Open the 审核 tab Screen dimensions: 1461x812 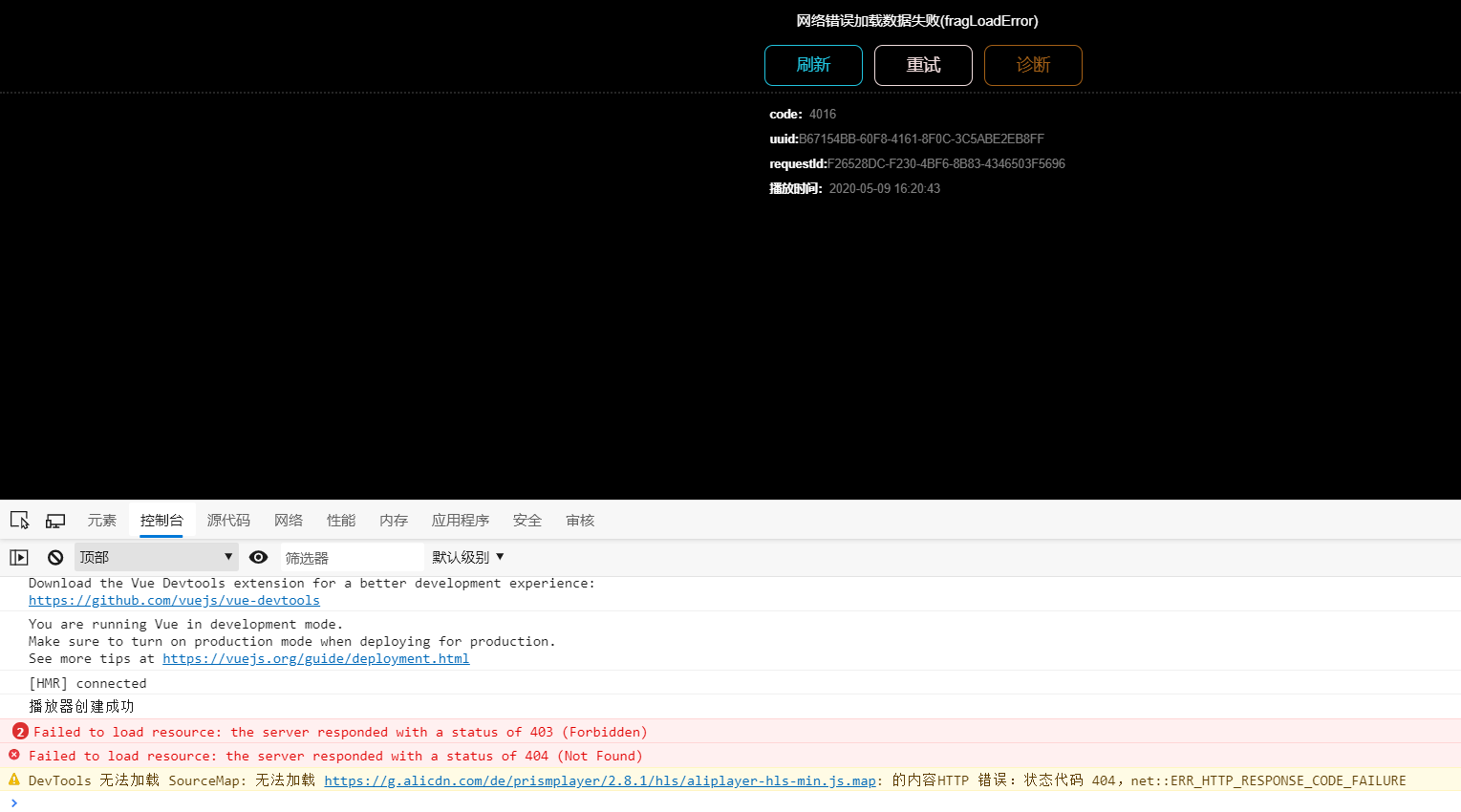pyautogui.click(x=579, y=521)
